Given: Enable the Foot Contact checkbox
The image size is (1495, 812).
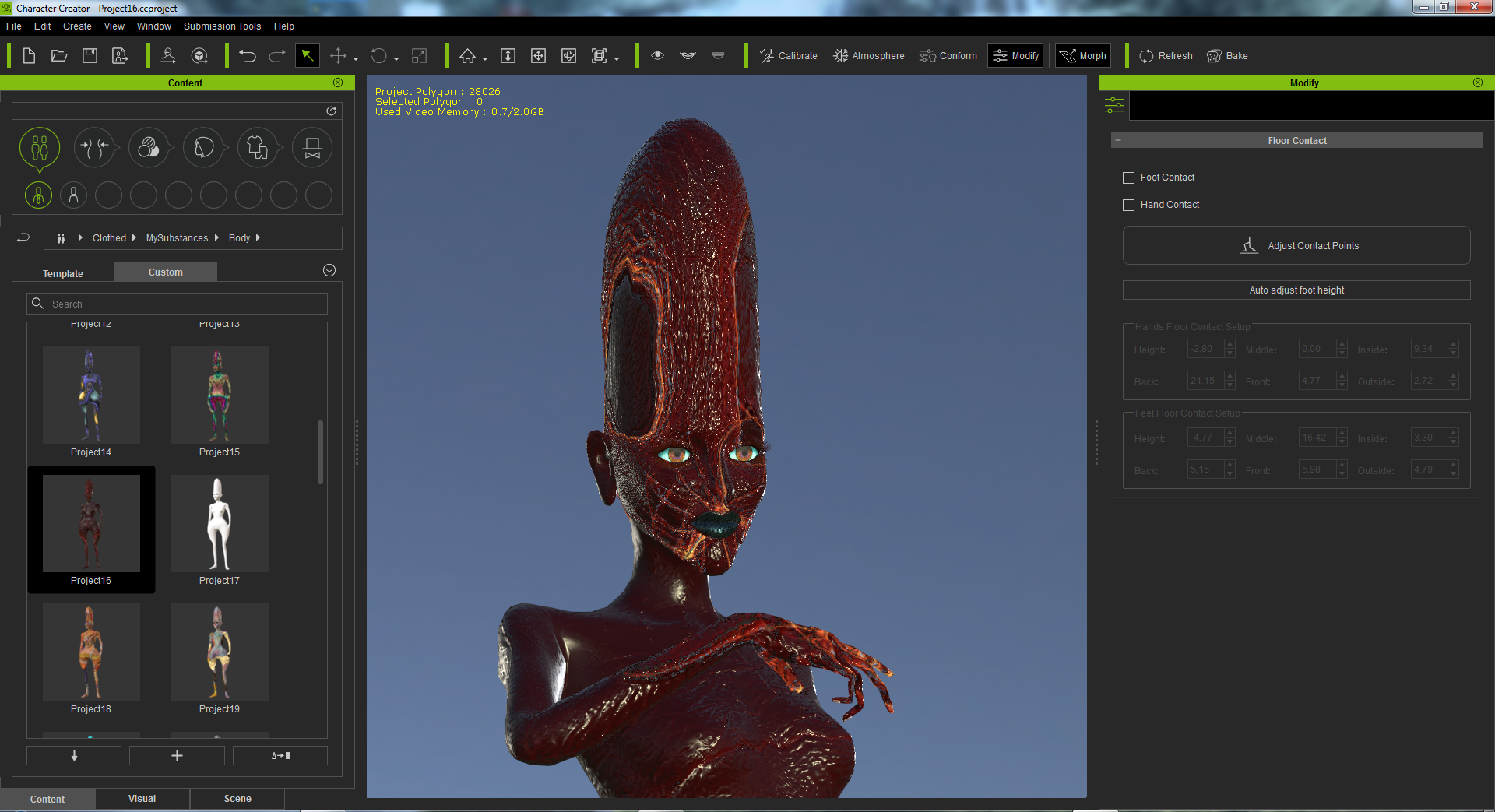Looking at the screenshot, I should [x=1128, y=178].
